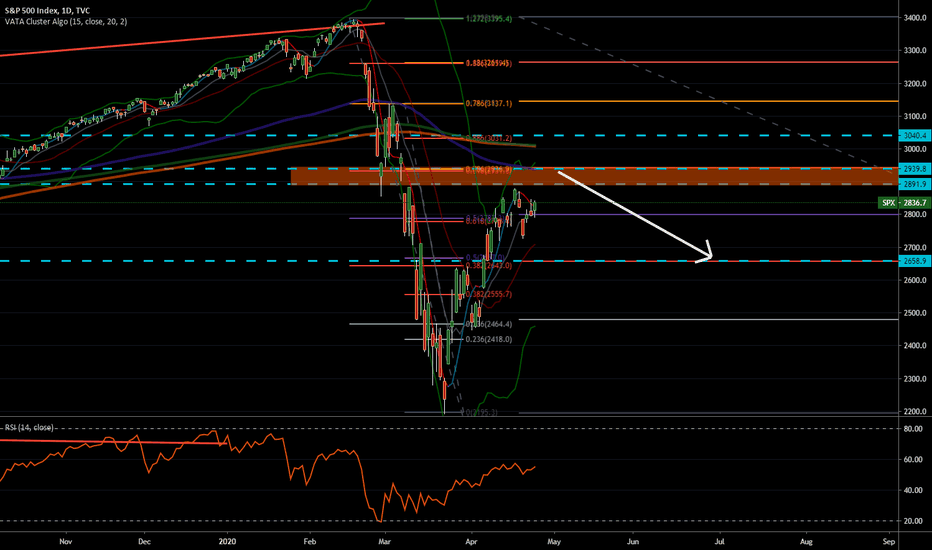This screenshot has width=932, height=550.
Task: Select the 0(2195.3) Fibonacci level label
Action: pyautogui.click(x=480, y=412)
